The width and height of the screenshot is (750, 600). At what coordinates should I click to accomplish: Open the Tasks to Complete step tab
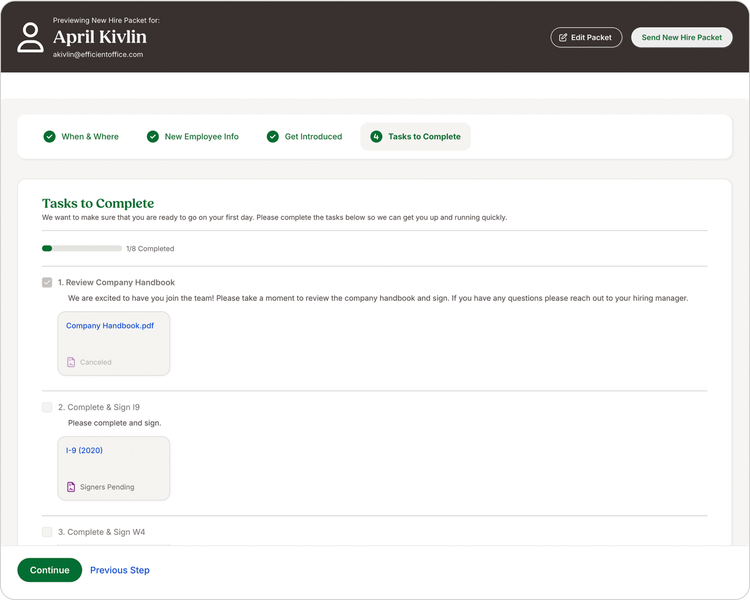pos(416,136)
